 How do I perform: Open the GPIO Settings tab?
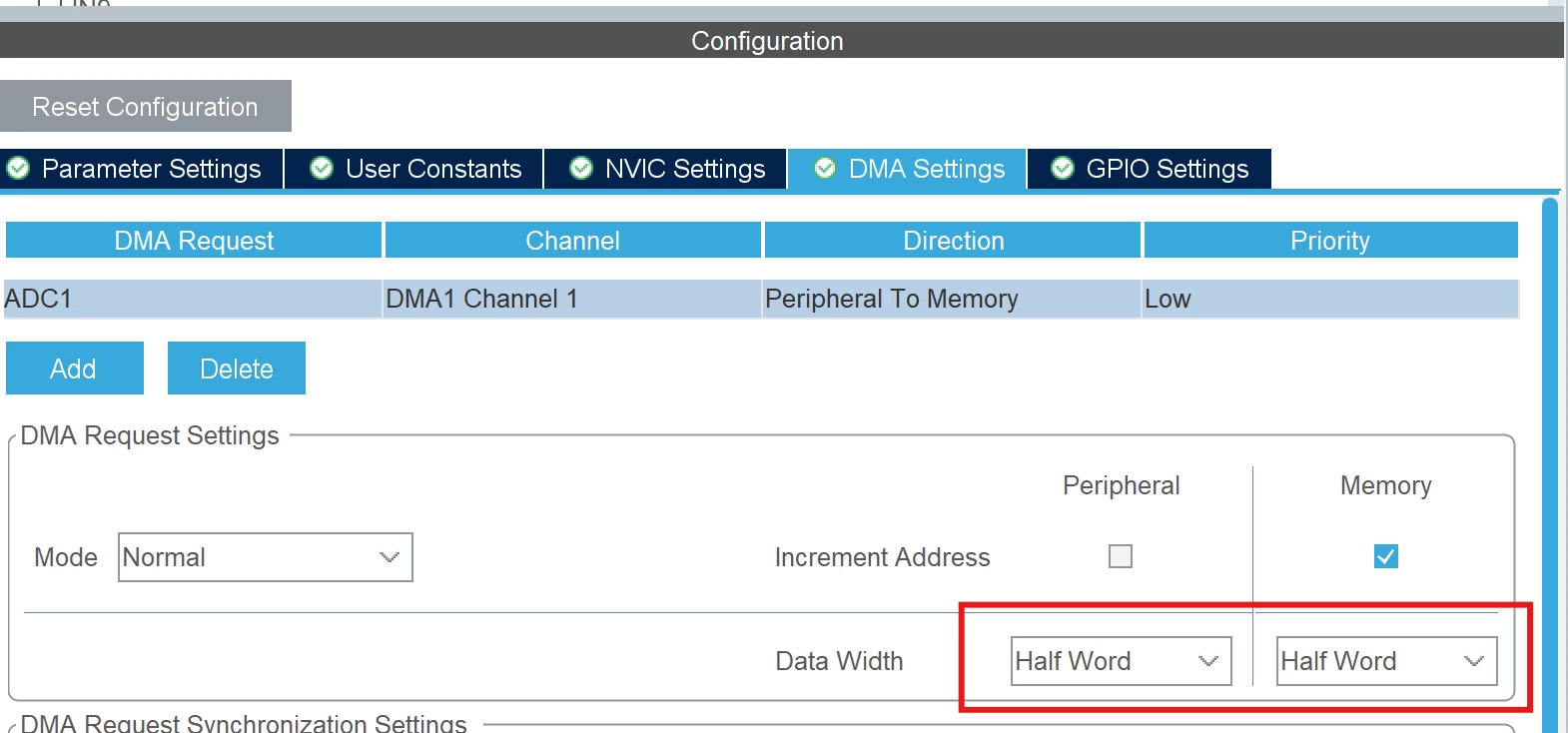coord(1150,169)
